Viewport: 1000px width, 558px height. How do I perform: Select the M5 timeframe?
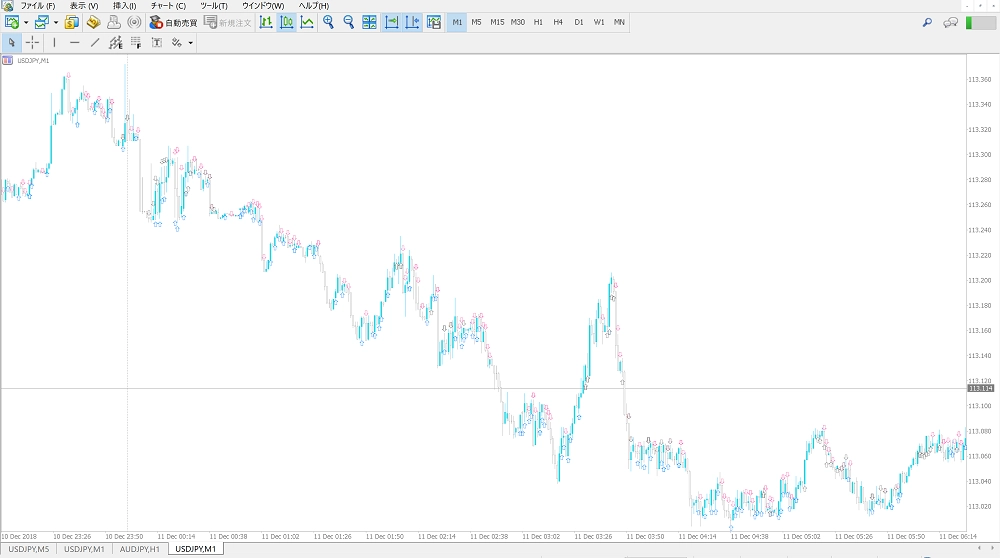[x=476, y=22]
